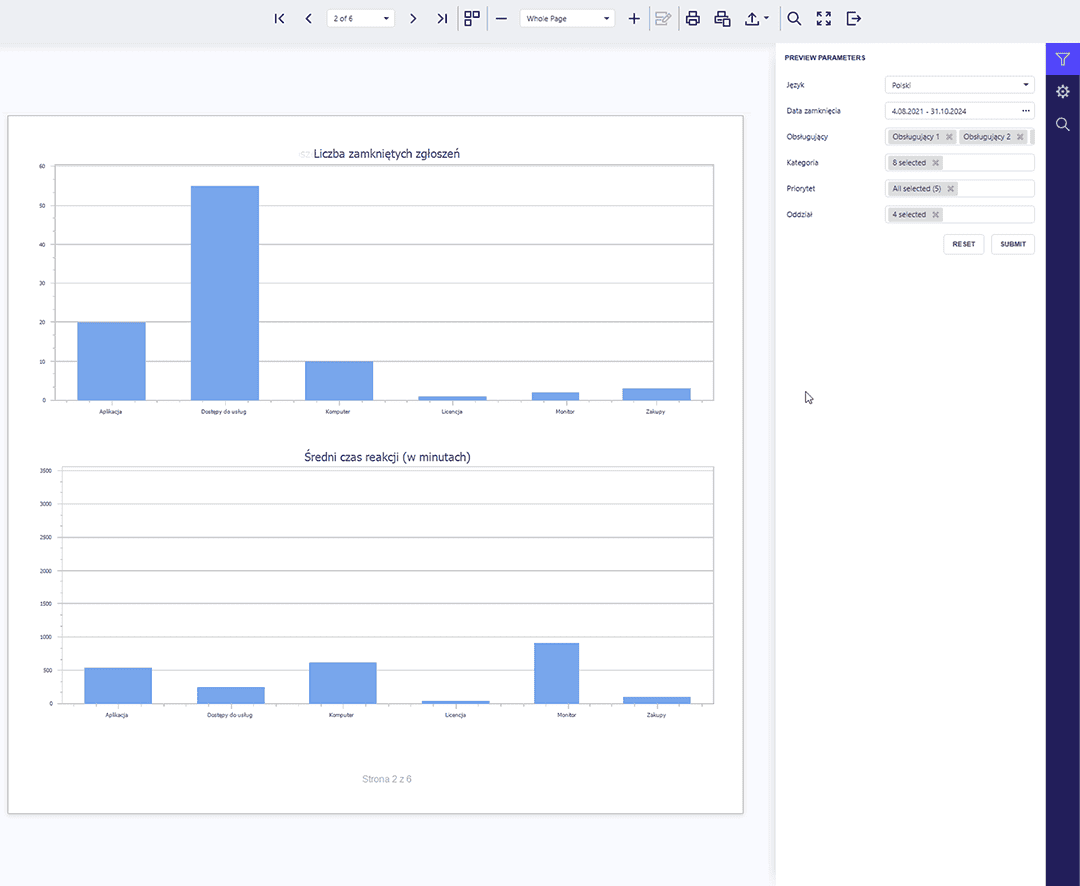This screenshot has height=886, width=1080.
Task: Open search from the top toolbar magnifier
Action: pos(794,18)
